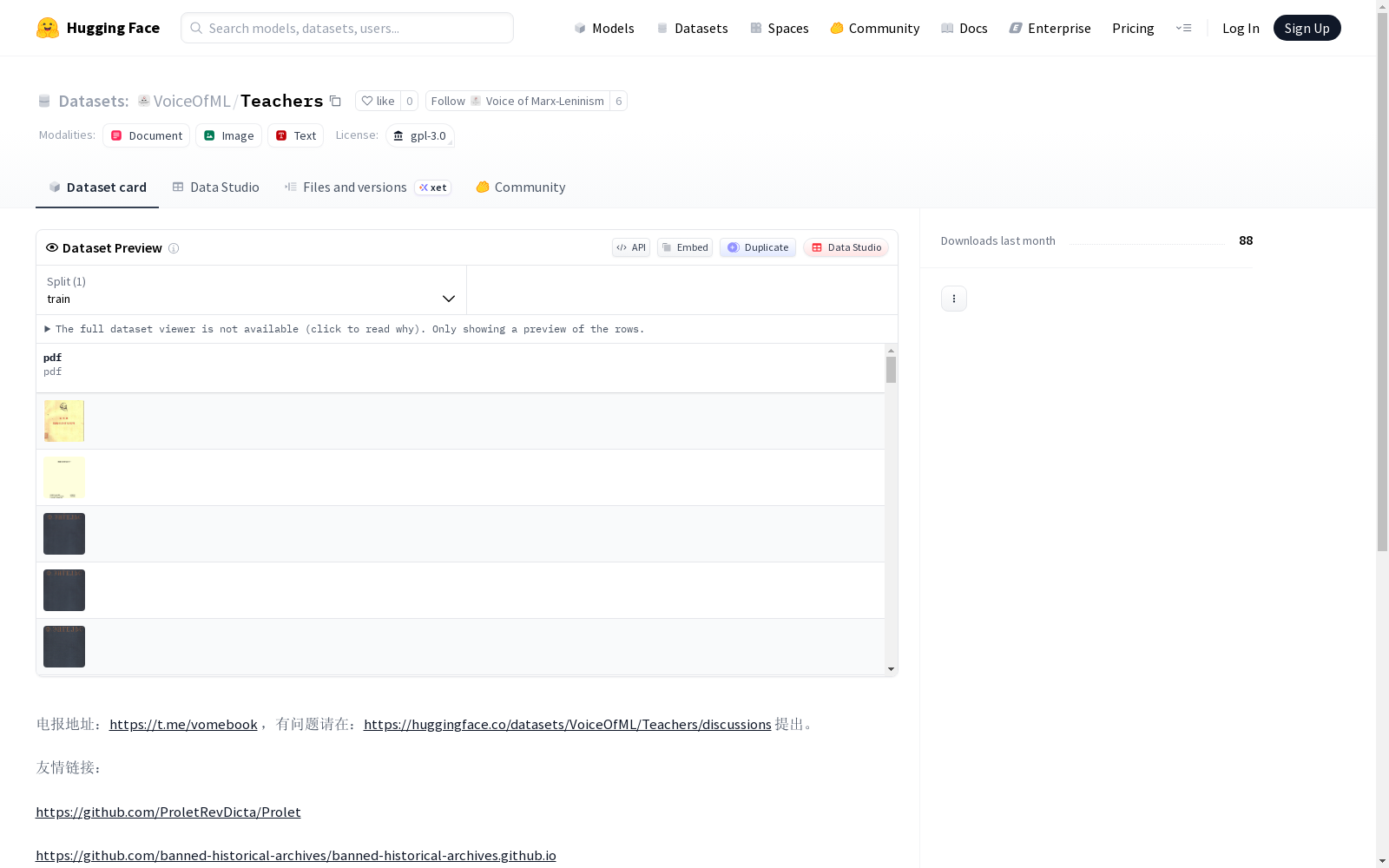Click the Embed button

coord(685,247)
